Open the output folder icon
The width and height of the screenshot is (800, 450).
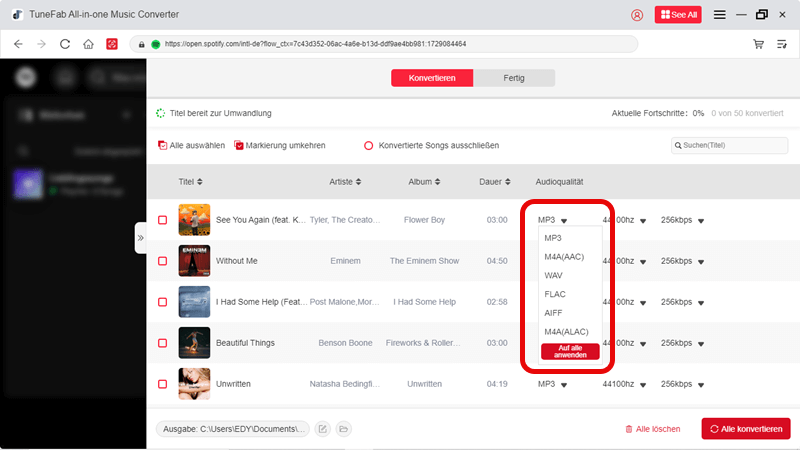tap(343, 429)
